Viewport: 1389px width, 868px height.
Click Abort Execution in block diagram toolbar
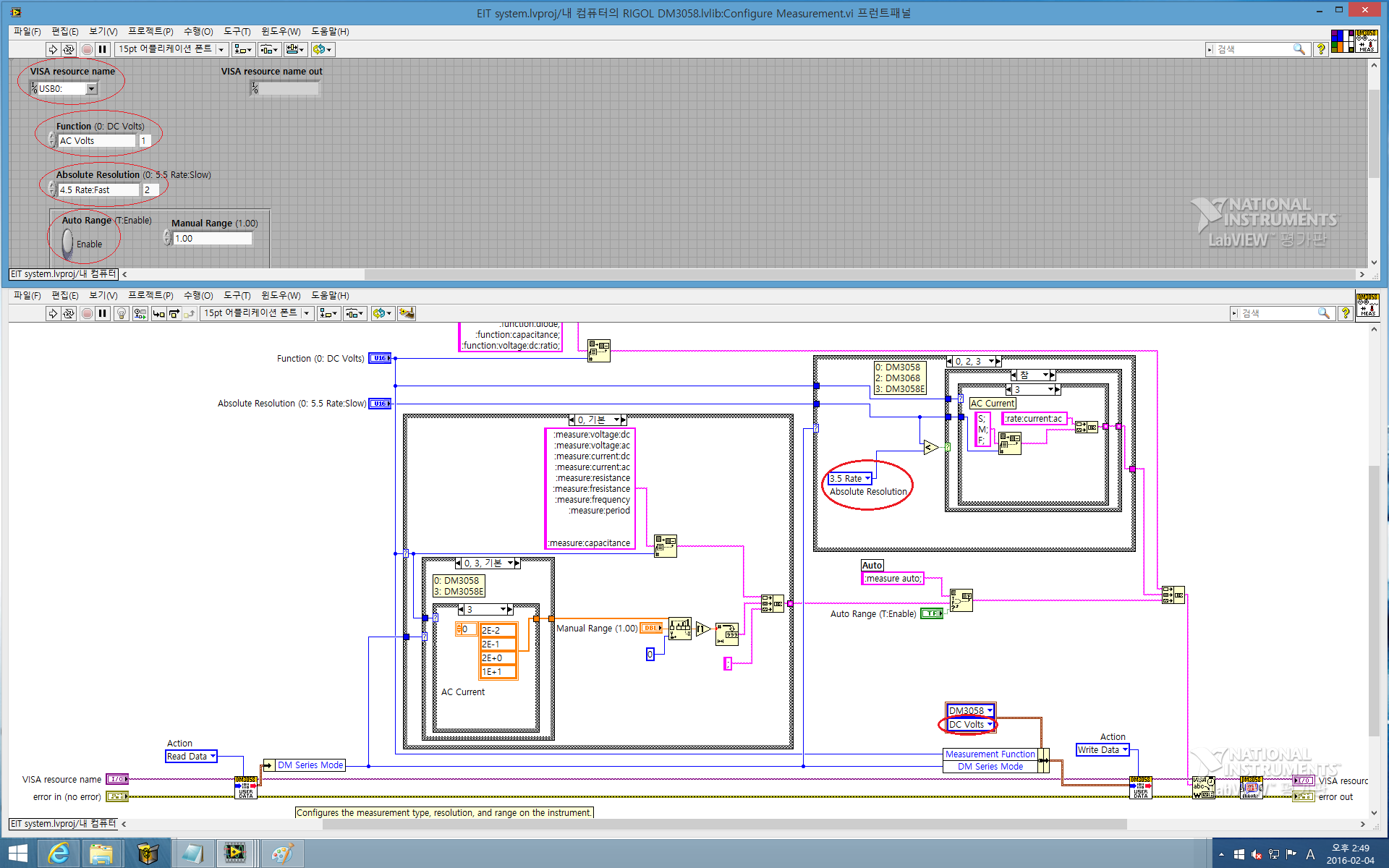[87, 313]
